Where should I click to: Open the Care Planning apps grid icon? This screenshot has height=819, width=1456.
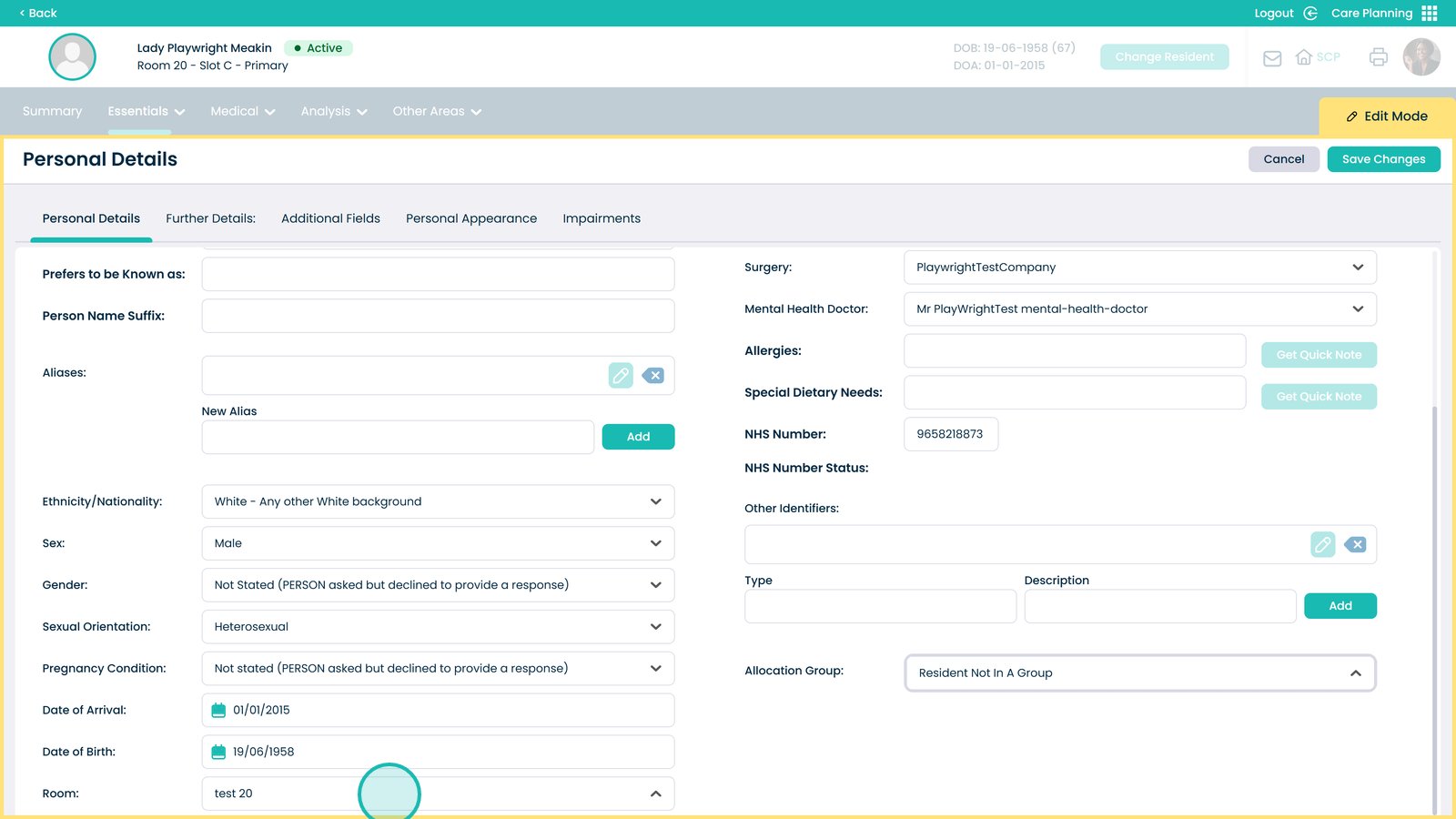(x=1430, y=14)
